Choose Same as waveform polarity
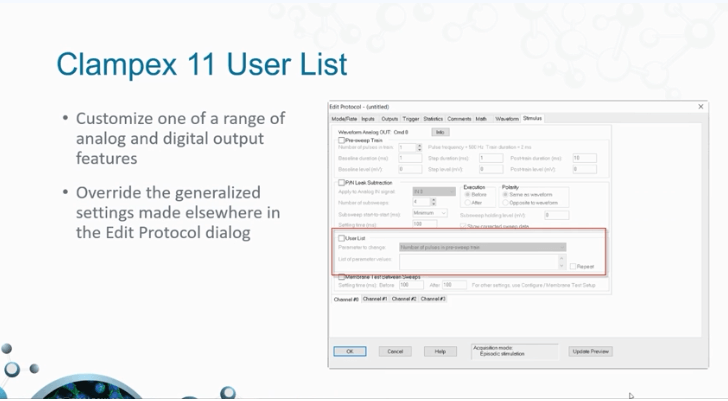Screen dimensions: 728x401 [x=506, y=194]
